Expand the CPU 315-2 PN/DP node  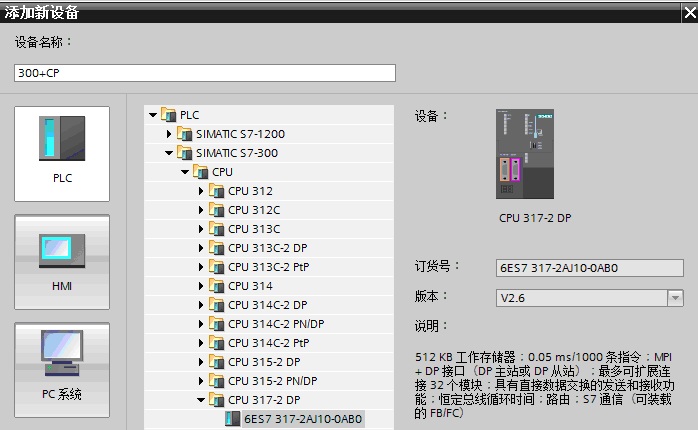pyautogui.click(x=201, y=381)
